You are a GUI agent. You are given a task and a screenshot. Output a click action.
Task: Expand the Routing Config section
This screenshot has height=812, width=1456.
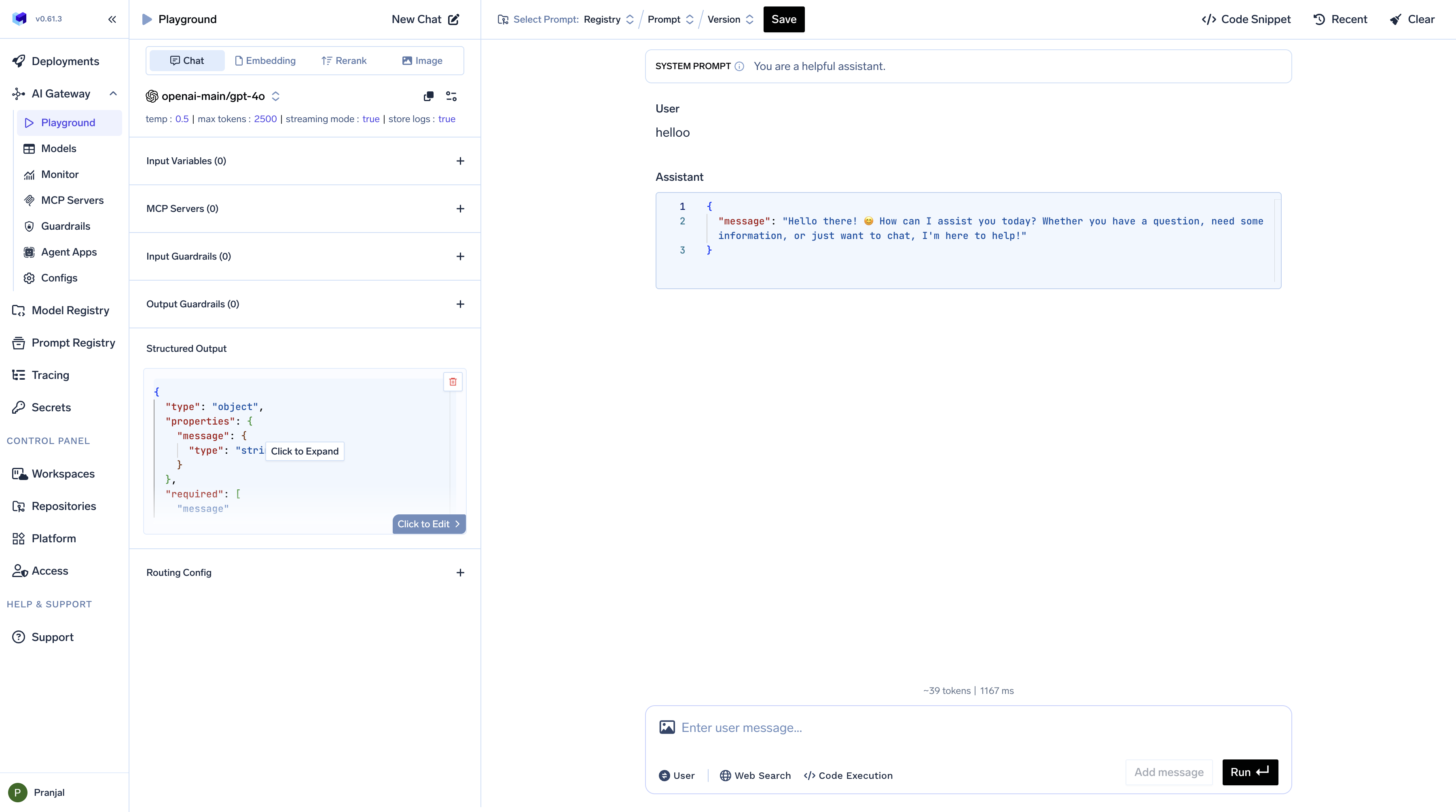pyautogui.click(x=460, y=573)
